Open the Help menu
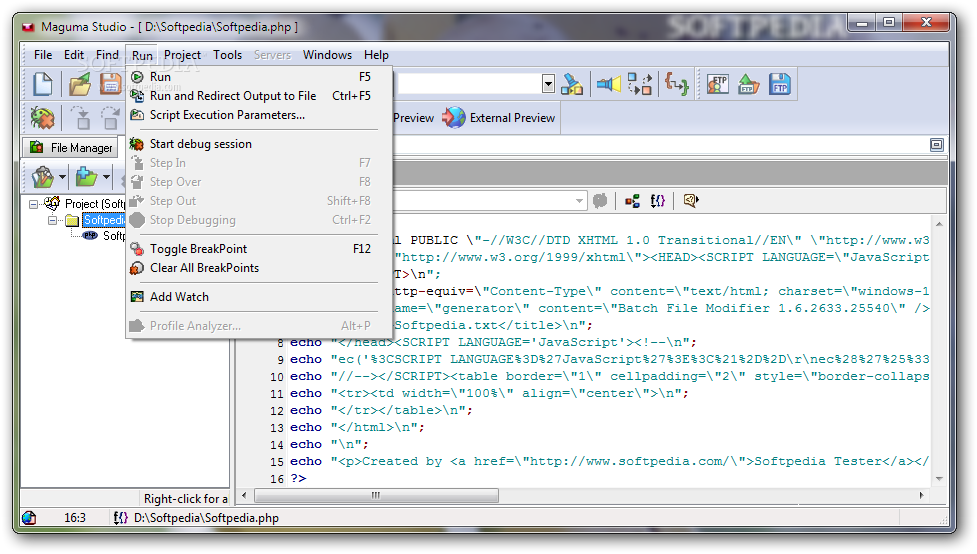The width and height of the screenshot is (977, 554). (376, 55)
